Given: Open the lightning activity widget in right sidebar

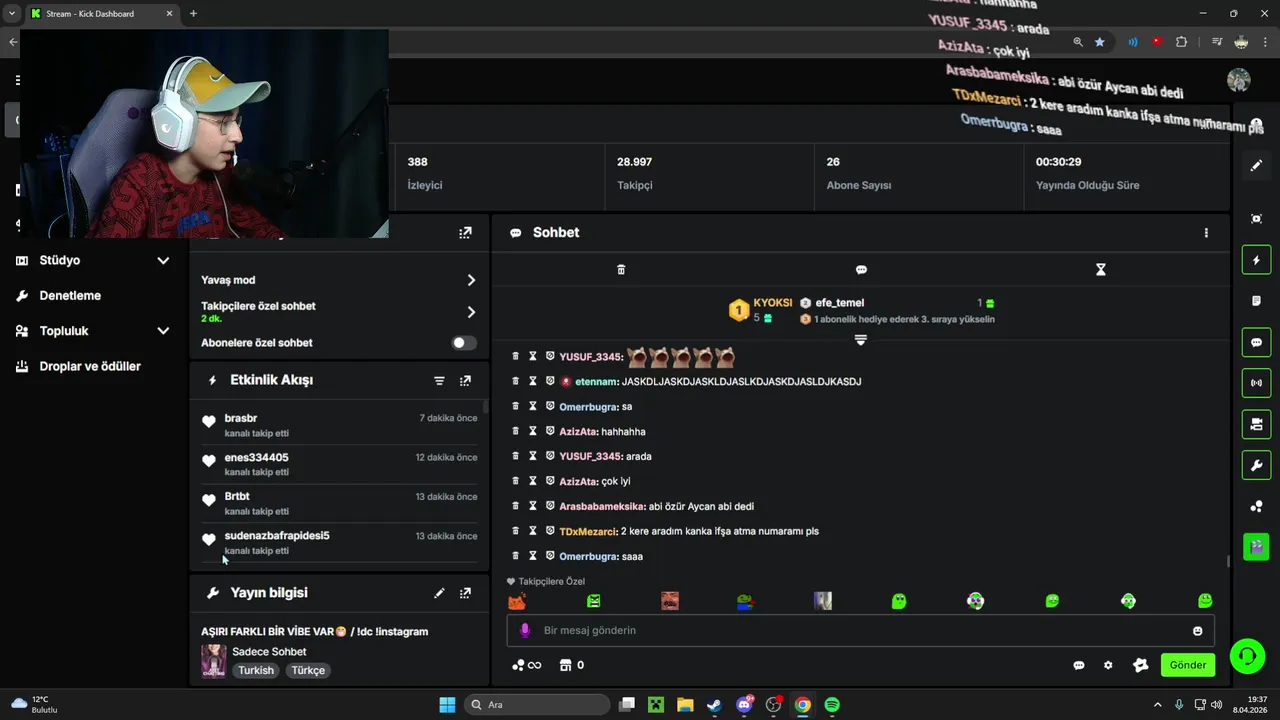Looking at the screenshot, I should click(x=1257, y=260).
